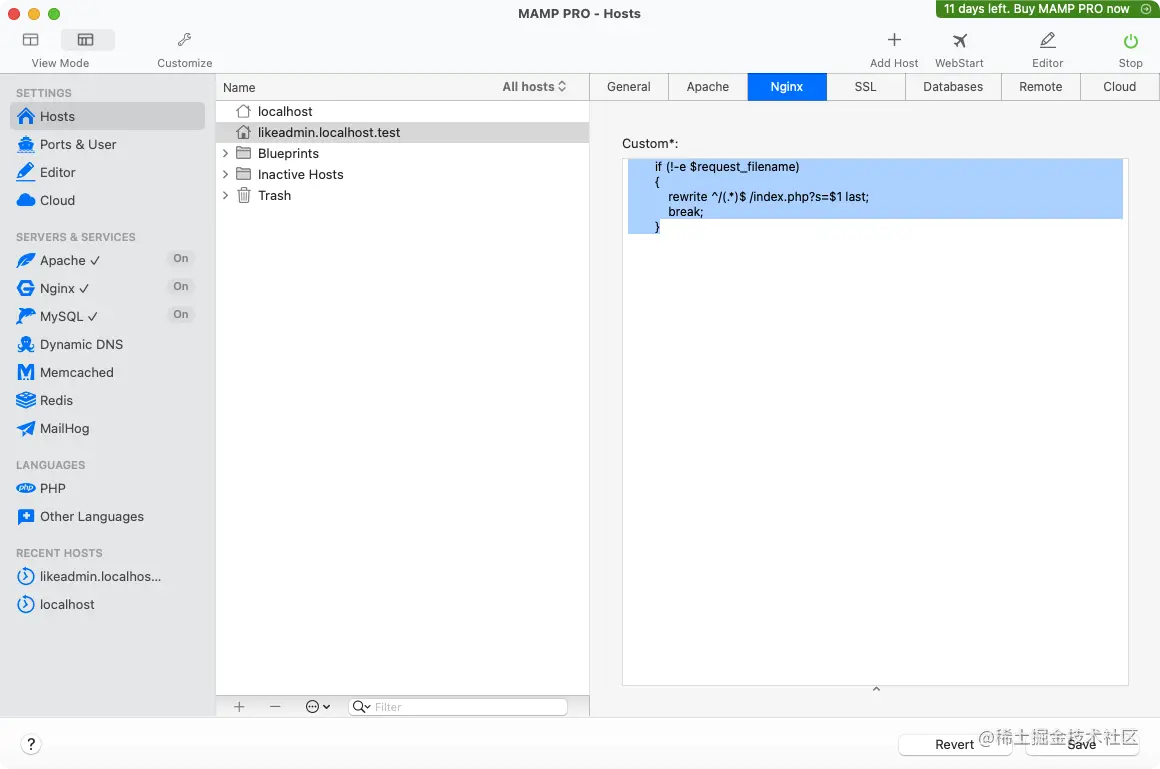Click the rewrite line in Custom code
The image size is (1160, 769).
768,197
